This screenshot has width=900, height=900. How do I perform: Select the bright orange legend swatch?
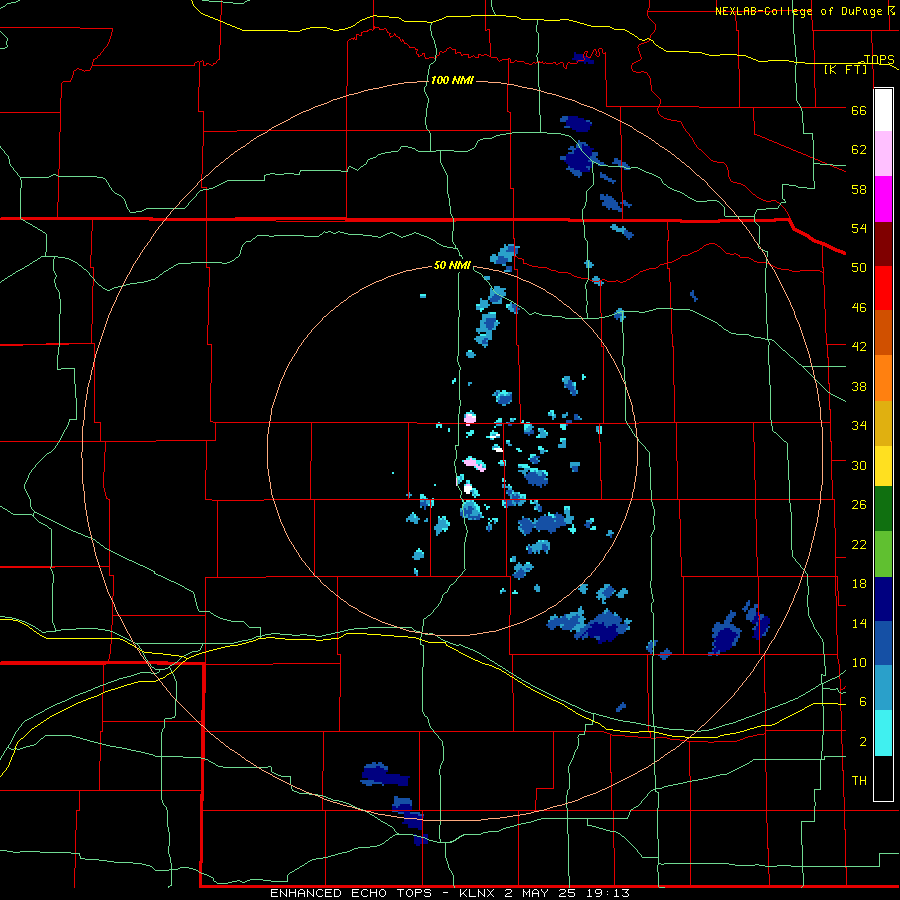click(883, 378)
